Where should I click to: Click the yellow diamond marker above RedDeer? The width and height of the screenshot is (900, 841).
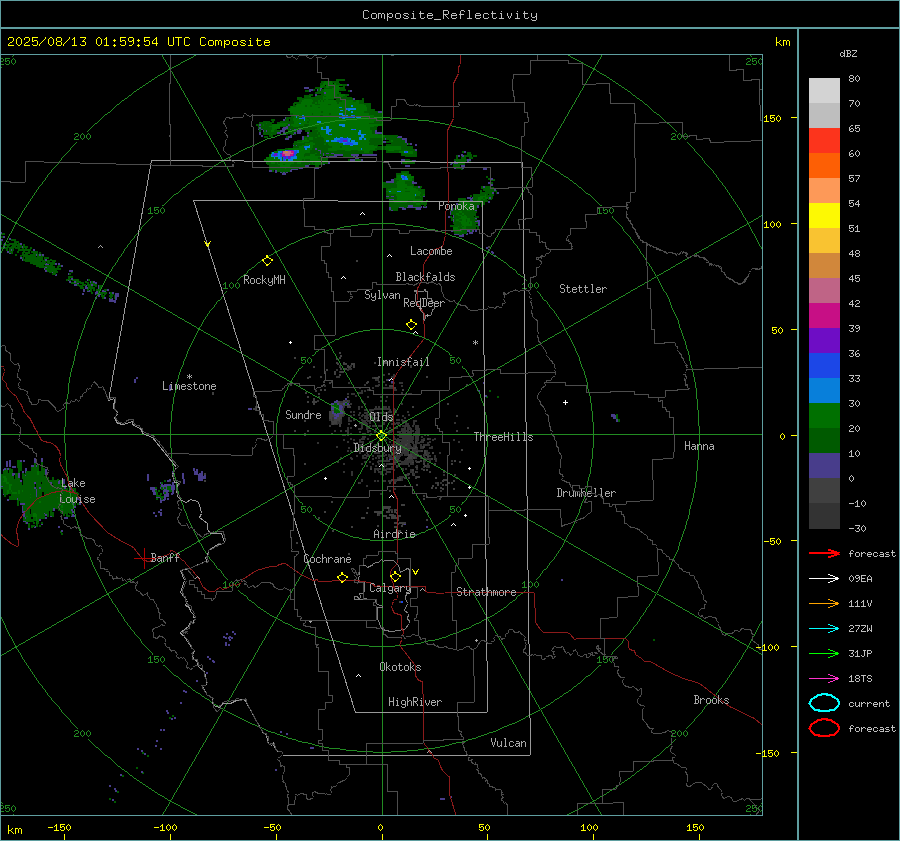pyautogui.click(x=411, y=325)
